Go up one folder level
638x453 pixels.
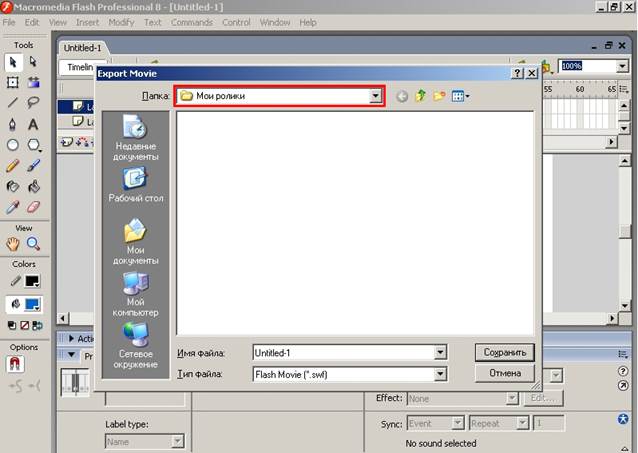(x=421, y=96)
